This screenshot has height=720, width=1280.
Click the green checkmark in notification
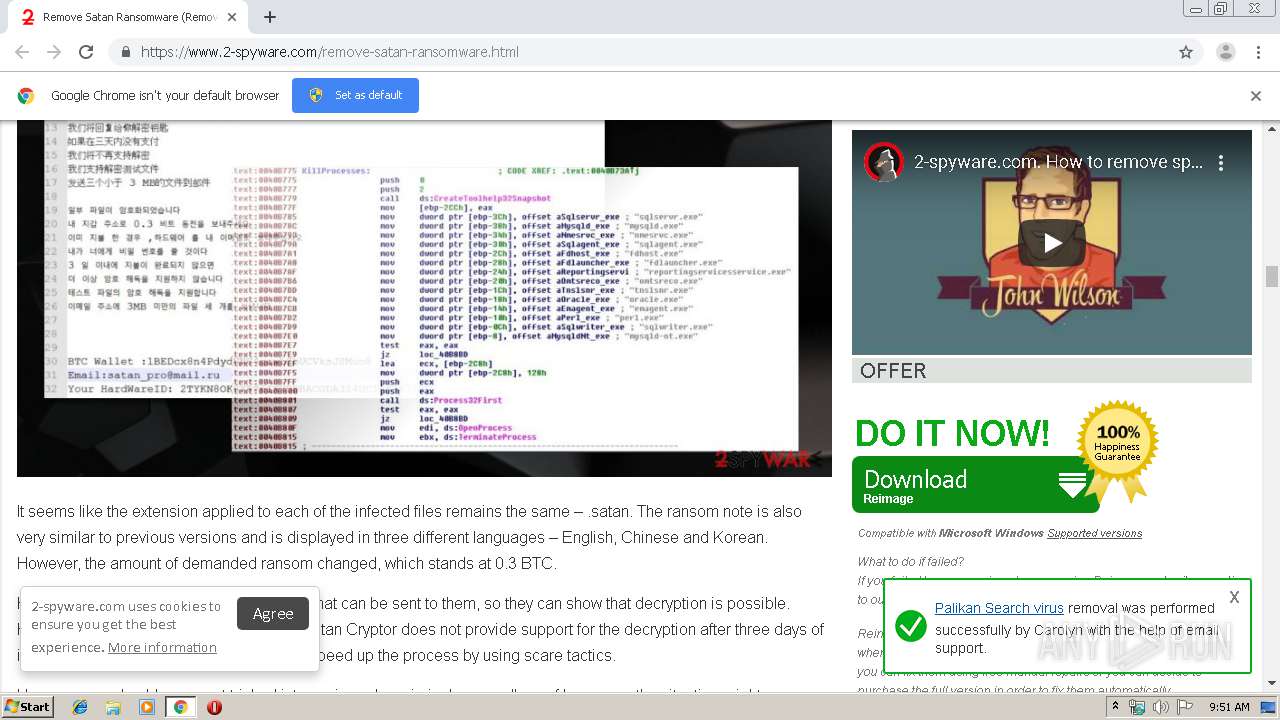pos(910,627)
